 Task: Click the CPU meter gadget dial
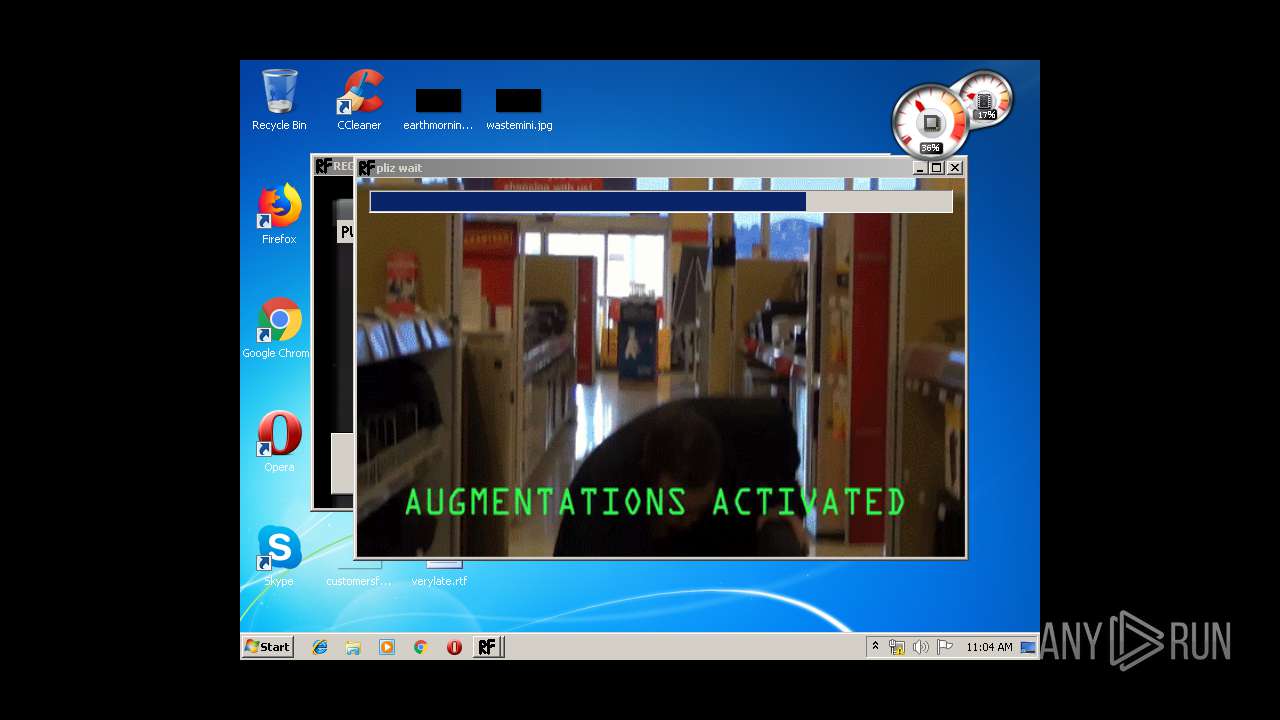click(929, 122)
